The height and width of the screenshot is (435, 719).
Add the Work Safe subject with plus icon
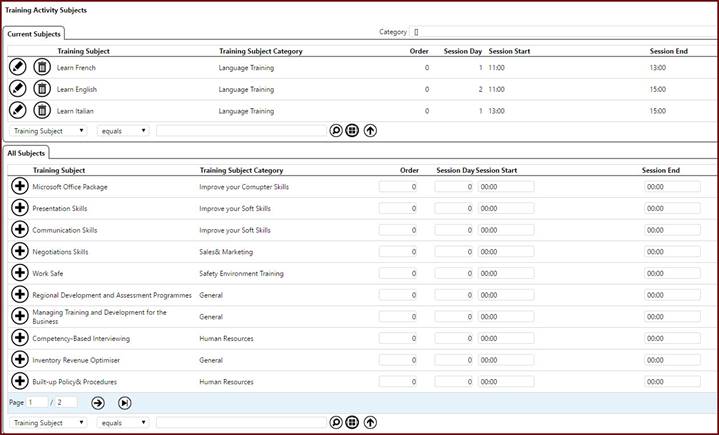19,273
